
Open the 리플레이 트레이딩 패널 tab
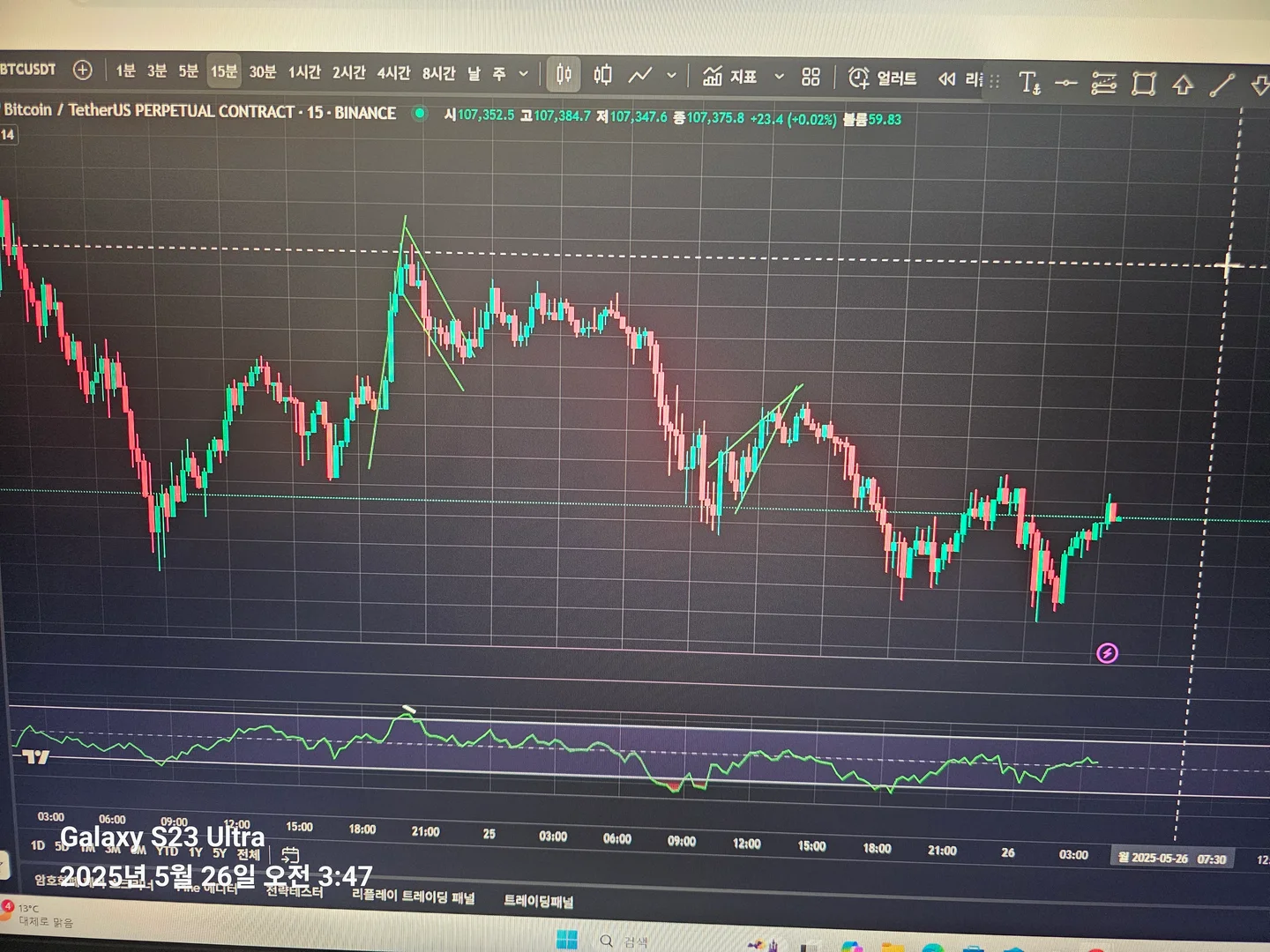(x=413, y=896)
